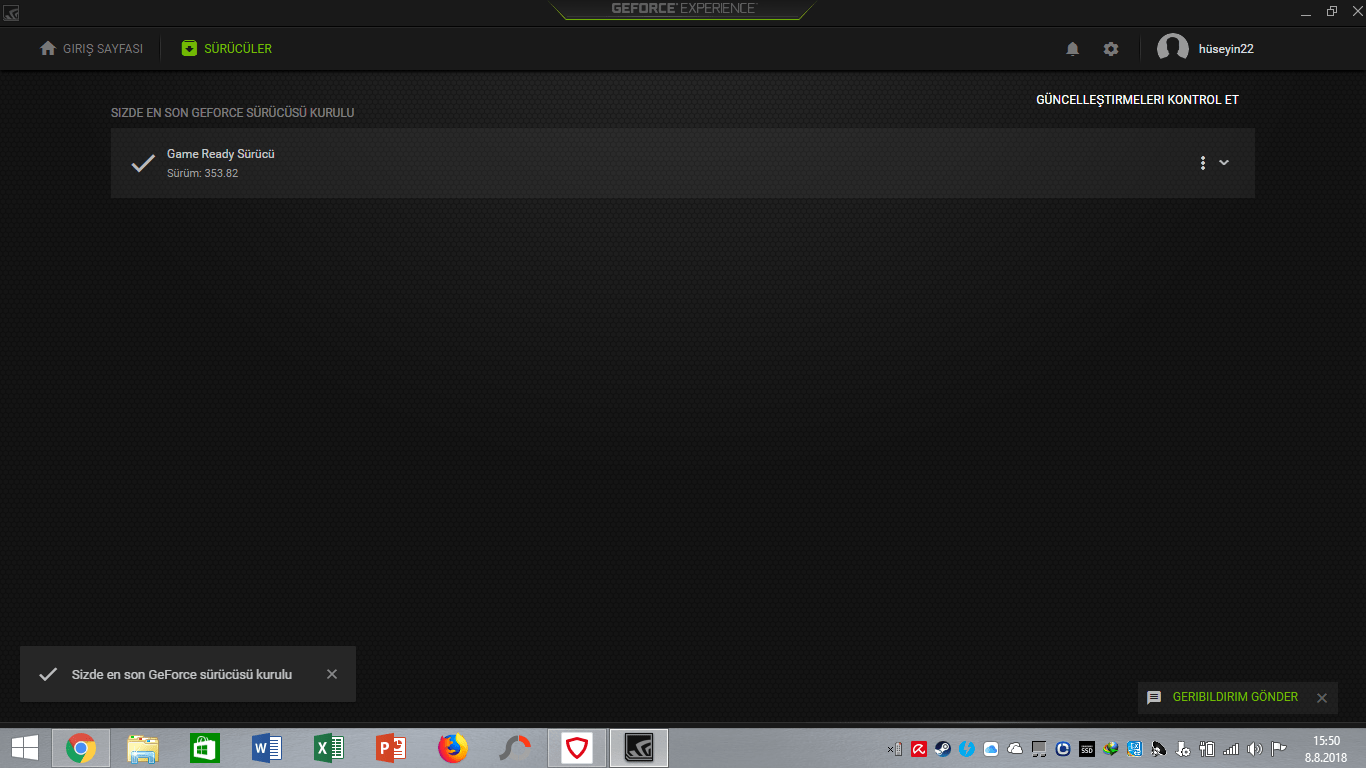Image resolution: width=1366 pixels, height=768 pixels.
Task: Click the blue lightning bolt tray icon
Action: coord(967,748)
